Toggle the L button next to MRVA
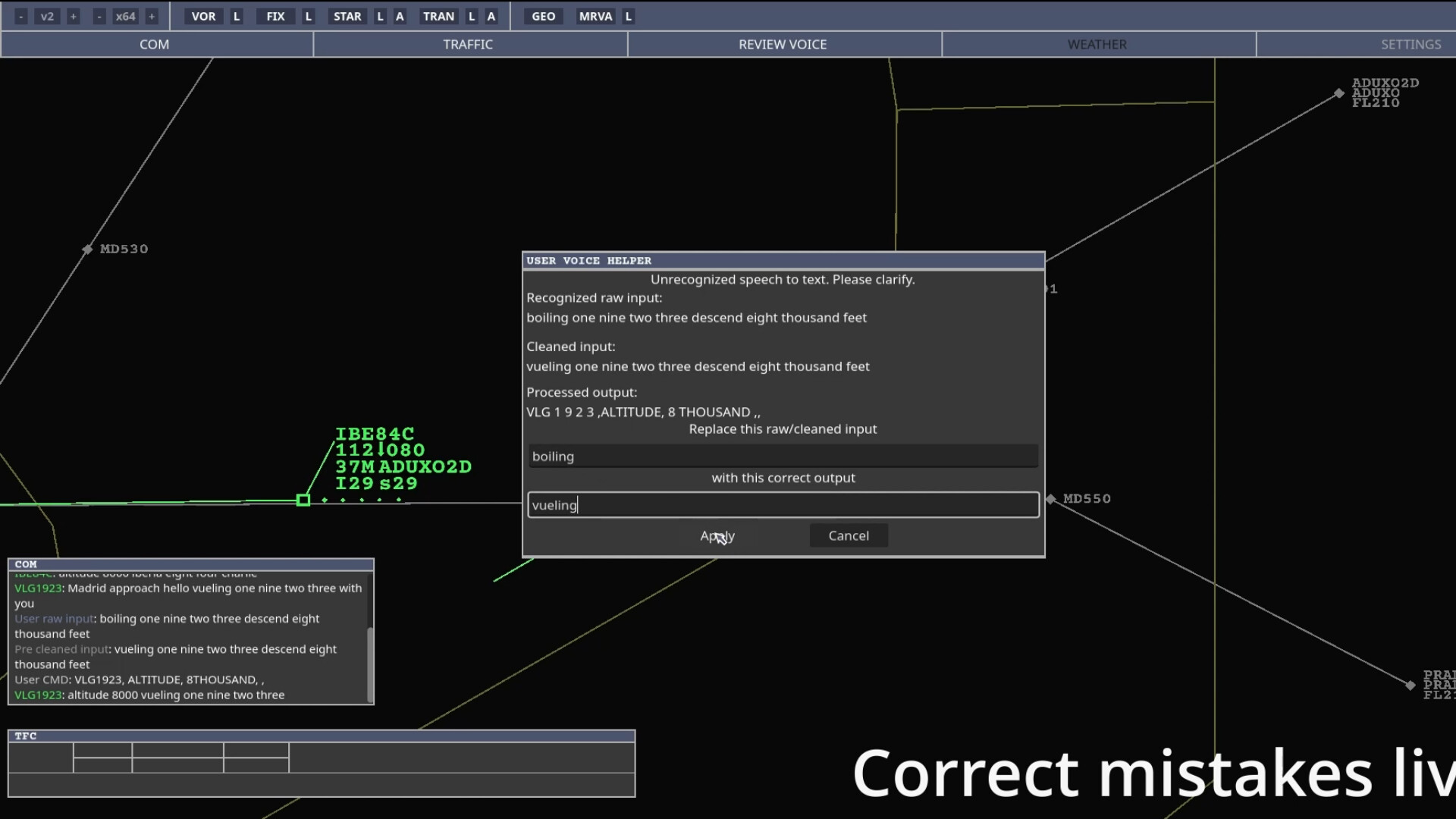Screen dimensions: 1456x819 pos(628,16)
